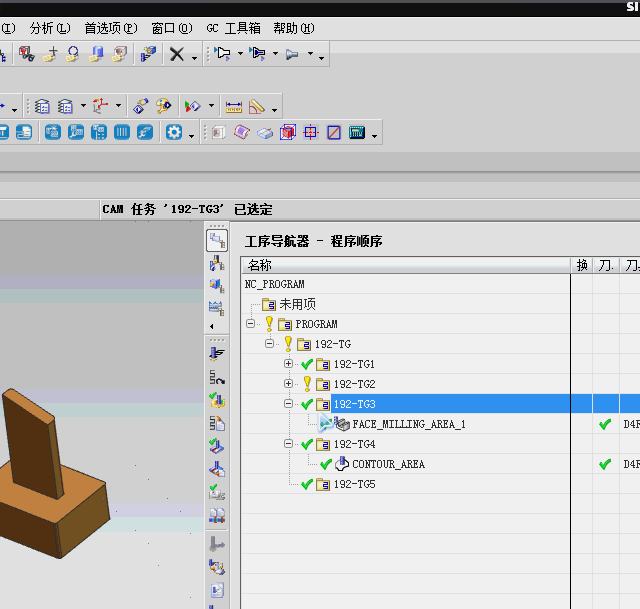640x609 pixels.
Task: Open dropdown after the measure angle icon
Action: pyautogui.click(x=274, y=110)
